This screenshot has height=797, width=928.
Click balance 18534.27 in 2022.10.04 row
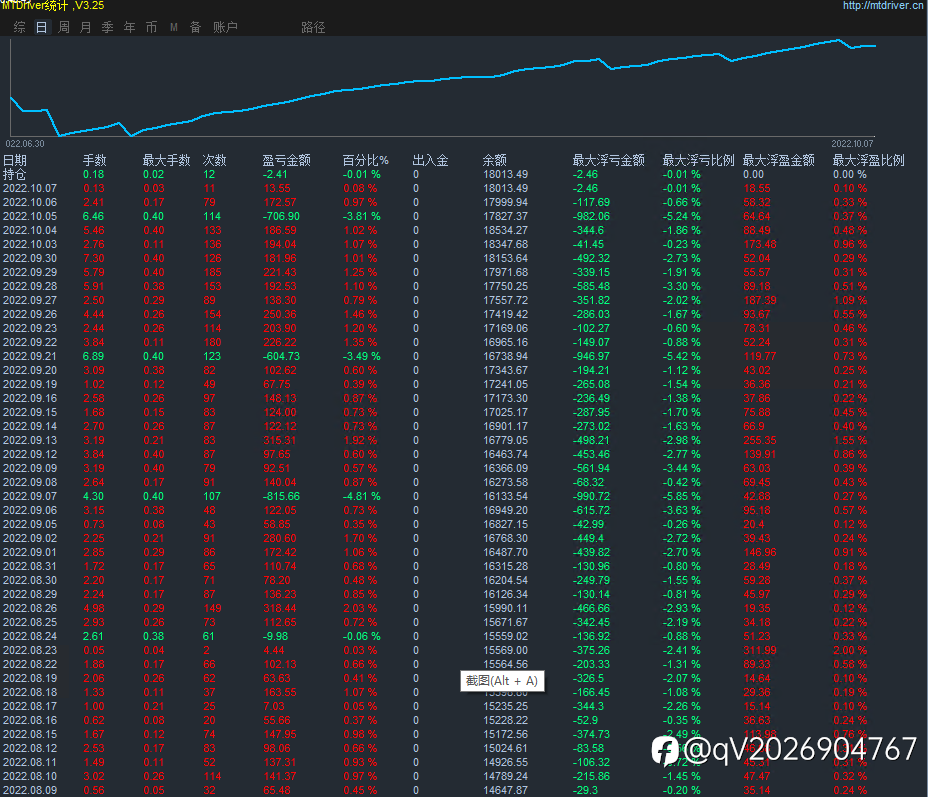(505, 230)
